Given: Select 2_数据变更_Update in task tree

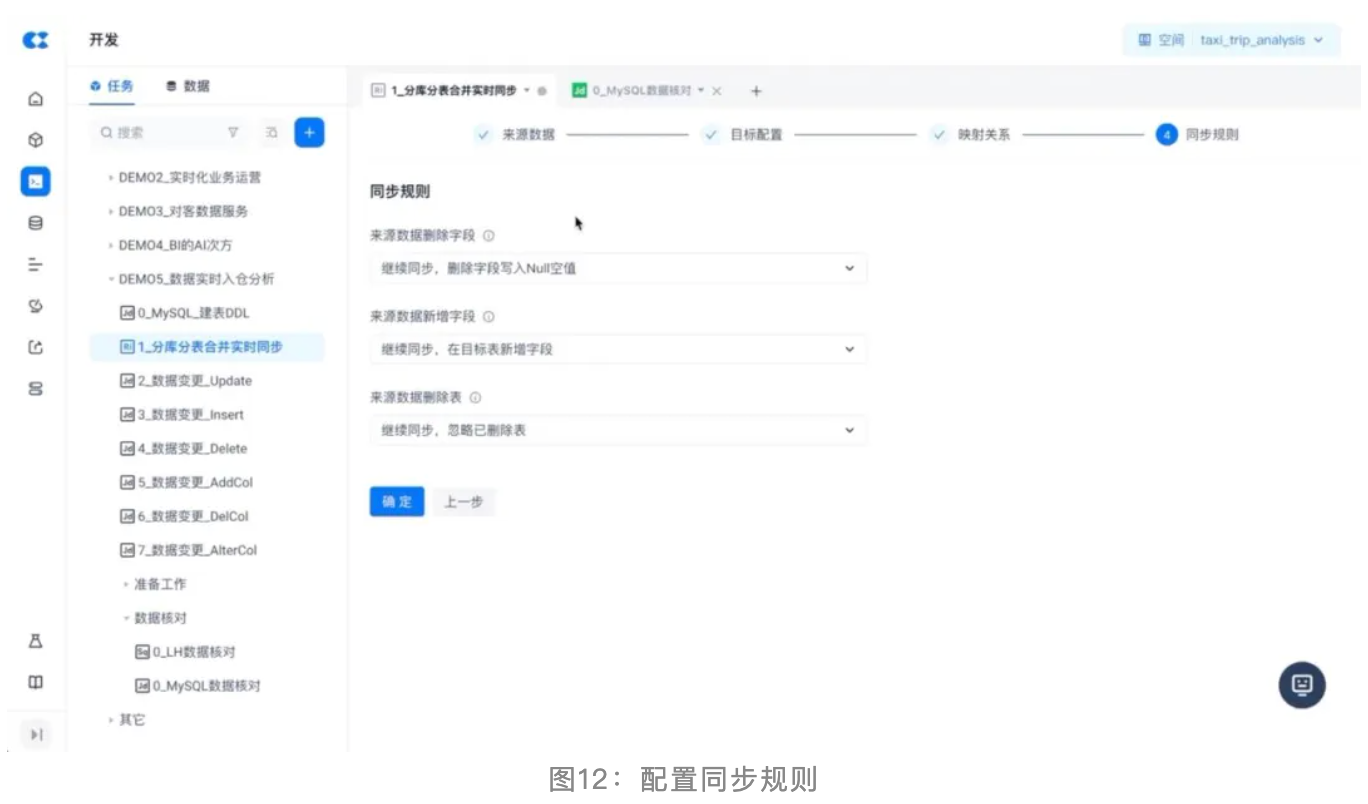Looking at the screenshot, I should point(194,381).
